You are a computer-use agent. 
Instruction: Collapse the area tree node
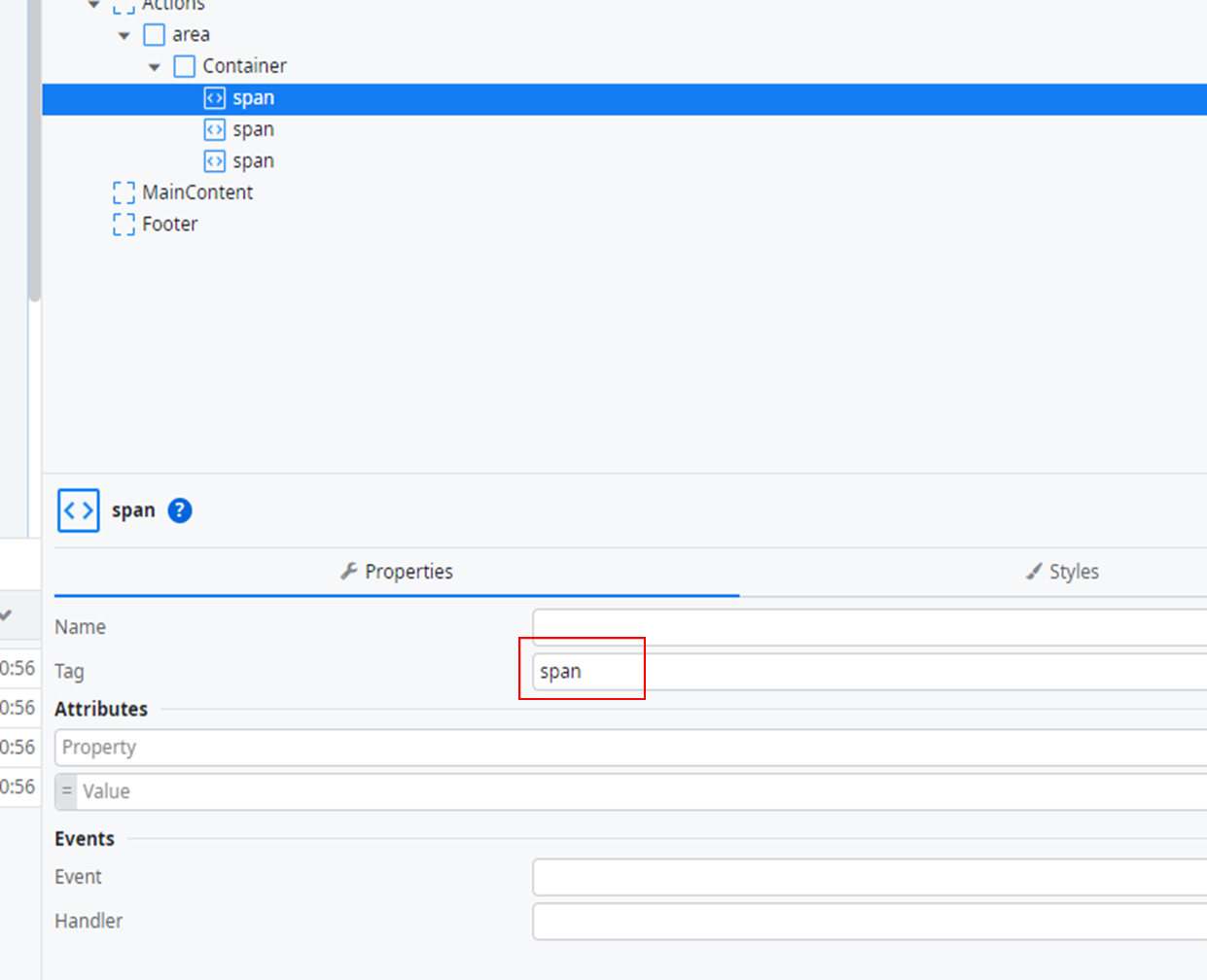(x=124, y=34)
